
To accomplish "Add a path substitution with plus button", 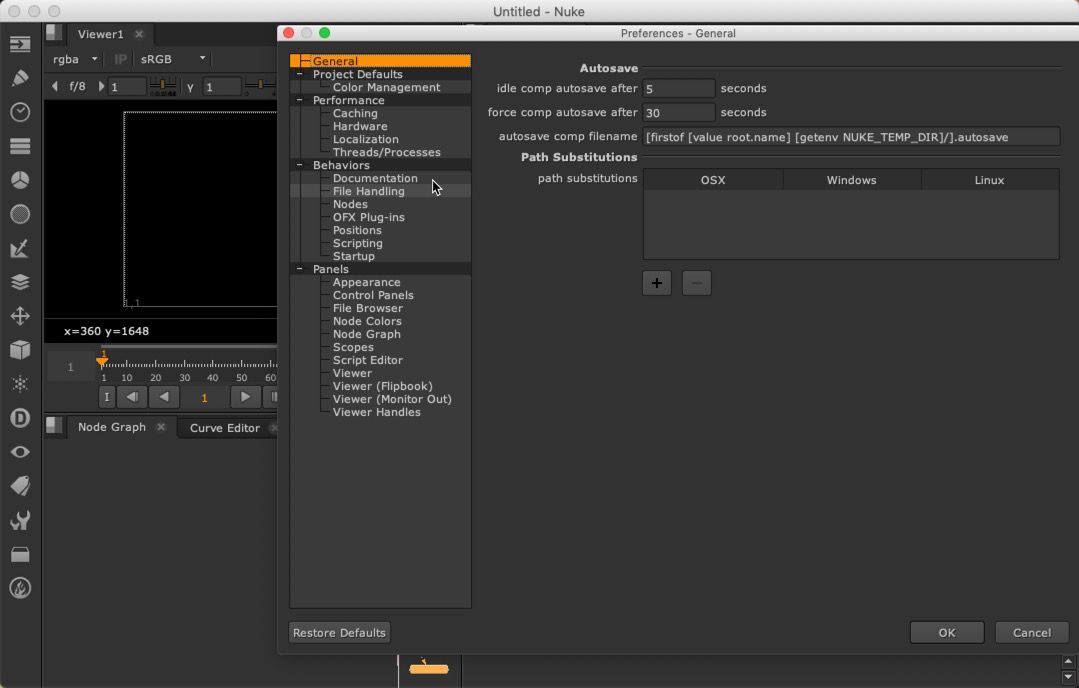I will tap(656, 283).
